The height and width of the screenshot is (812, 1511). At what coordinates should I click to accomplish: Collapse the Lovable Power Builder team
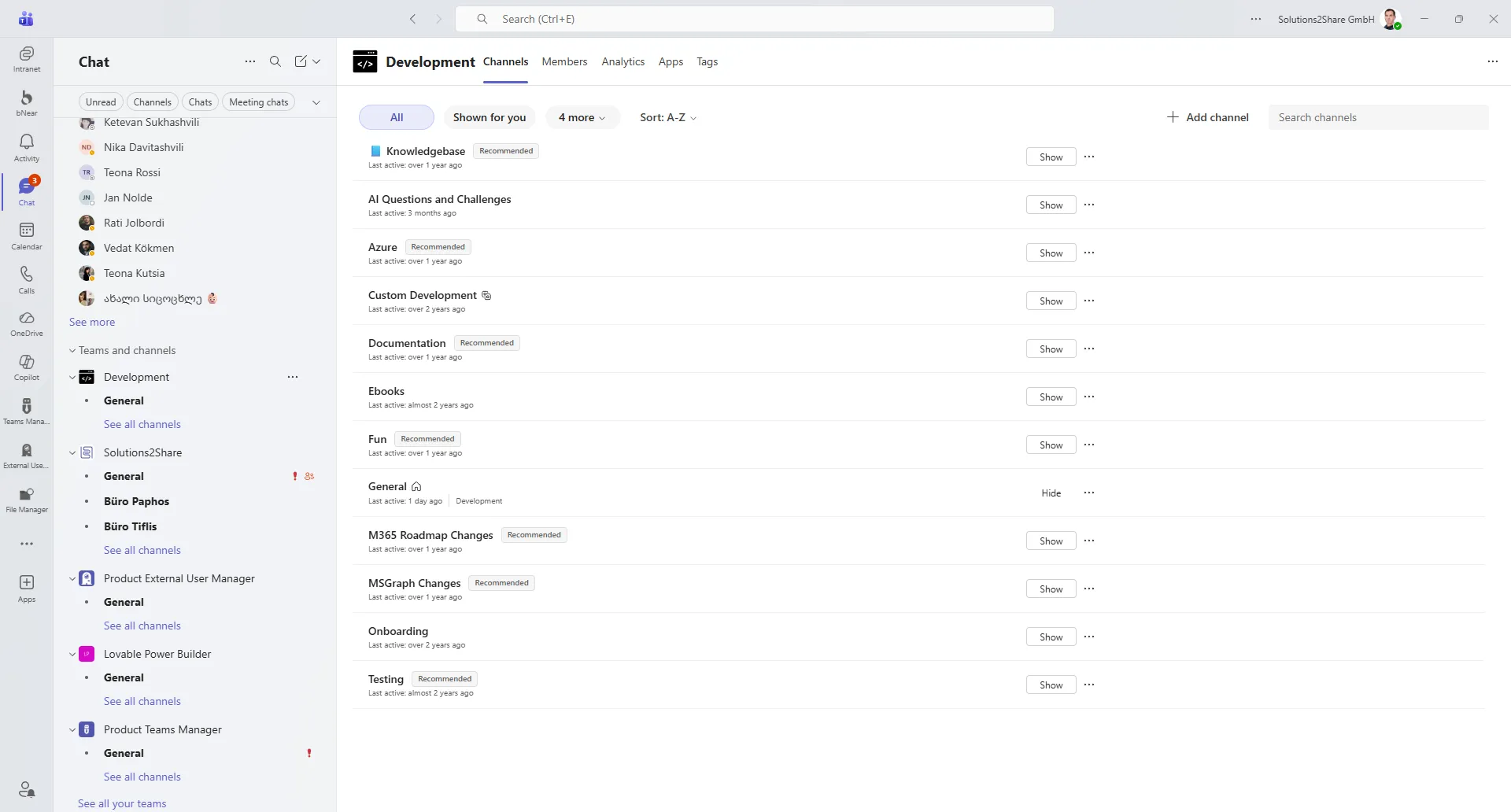[x=72, y=655]
